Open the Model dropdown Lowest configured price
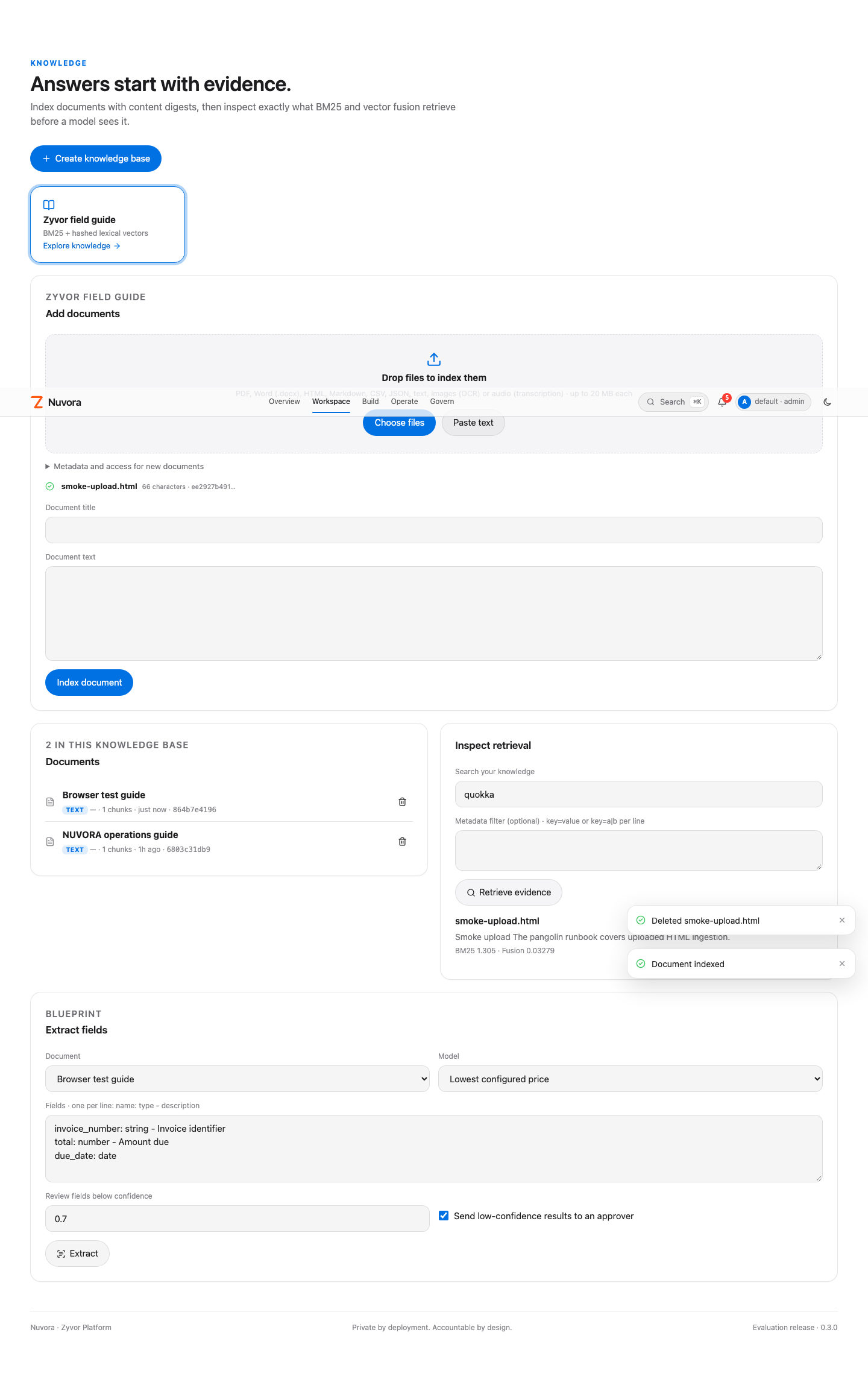This screenshot has width=868, height=1391. (x=631, y=1079)
